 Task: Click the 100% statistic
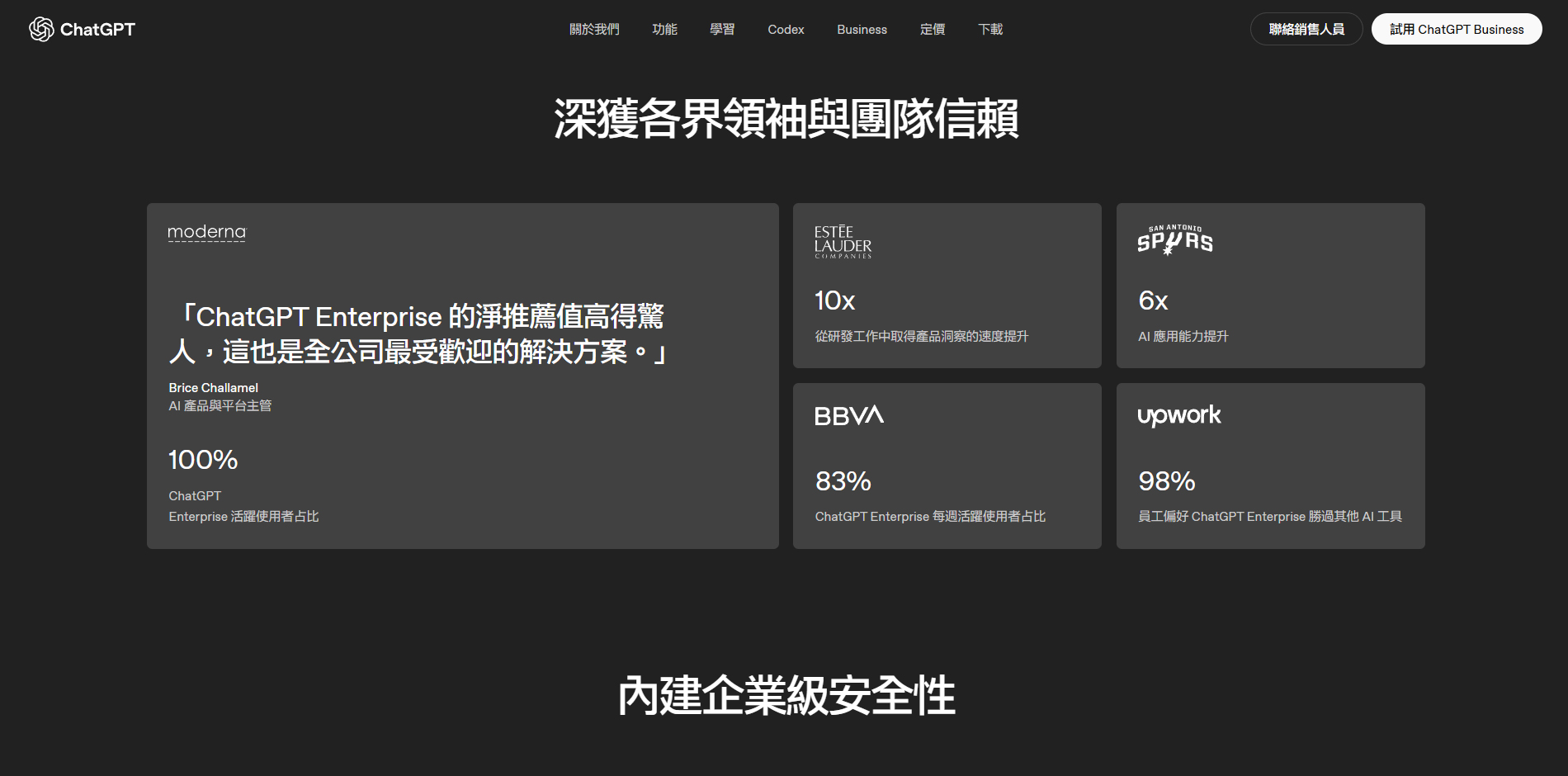203,460
